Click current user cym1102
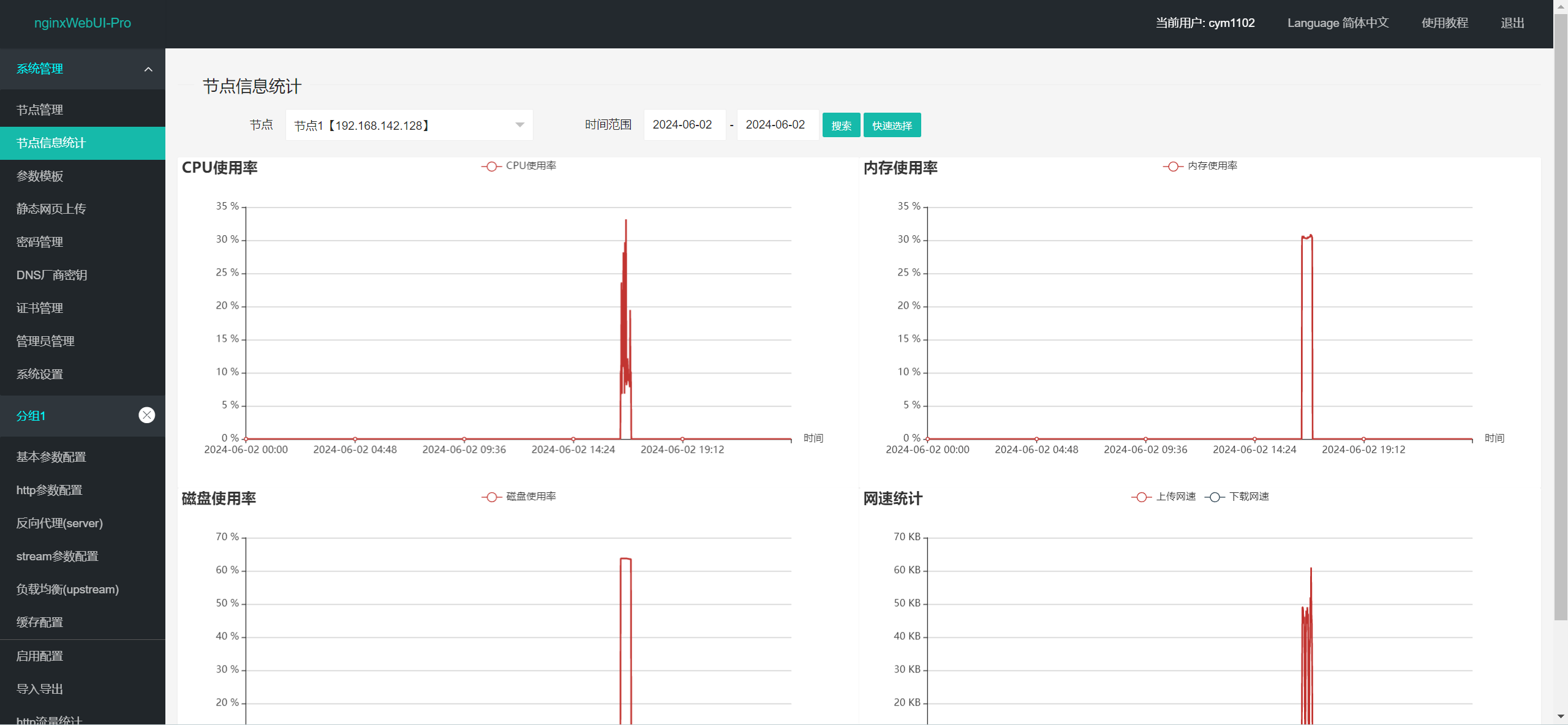 (x=1205, y=23)
